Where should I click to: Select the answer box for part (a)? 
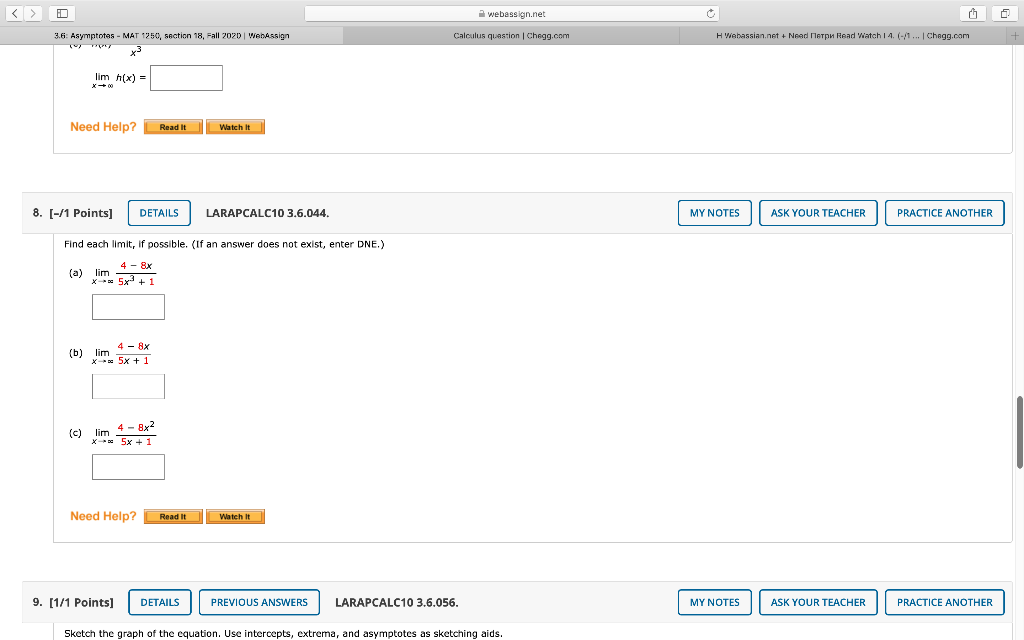128,306
